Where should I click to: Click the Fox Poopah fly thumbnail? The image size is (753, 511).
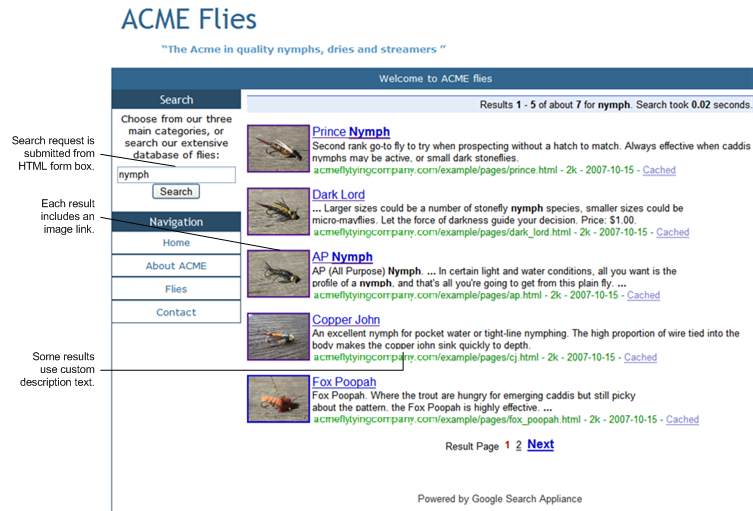pyautogui.click(x=278, y=399)
